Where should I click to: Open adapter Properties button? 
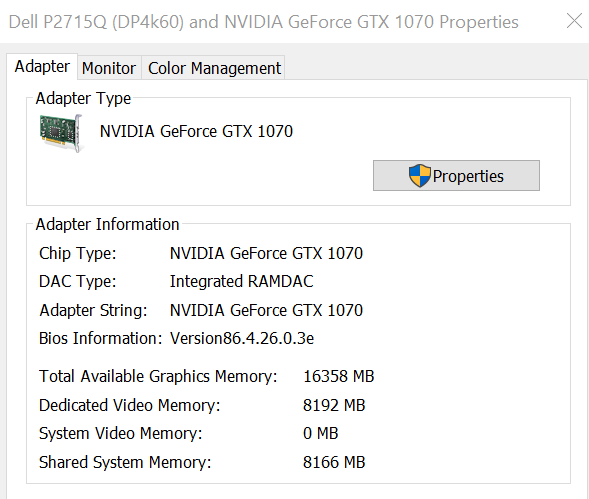pos(456,175)
